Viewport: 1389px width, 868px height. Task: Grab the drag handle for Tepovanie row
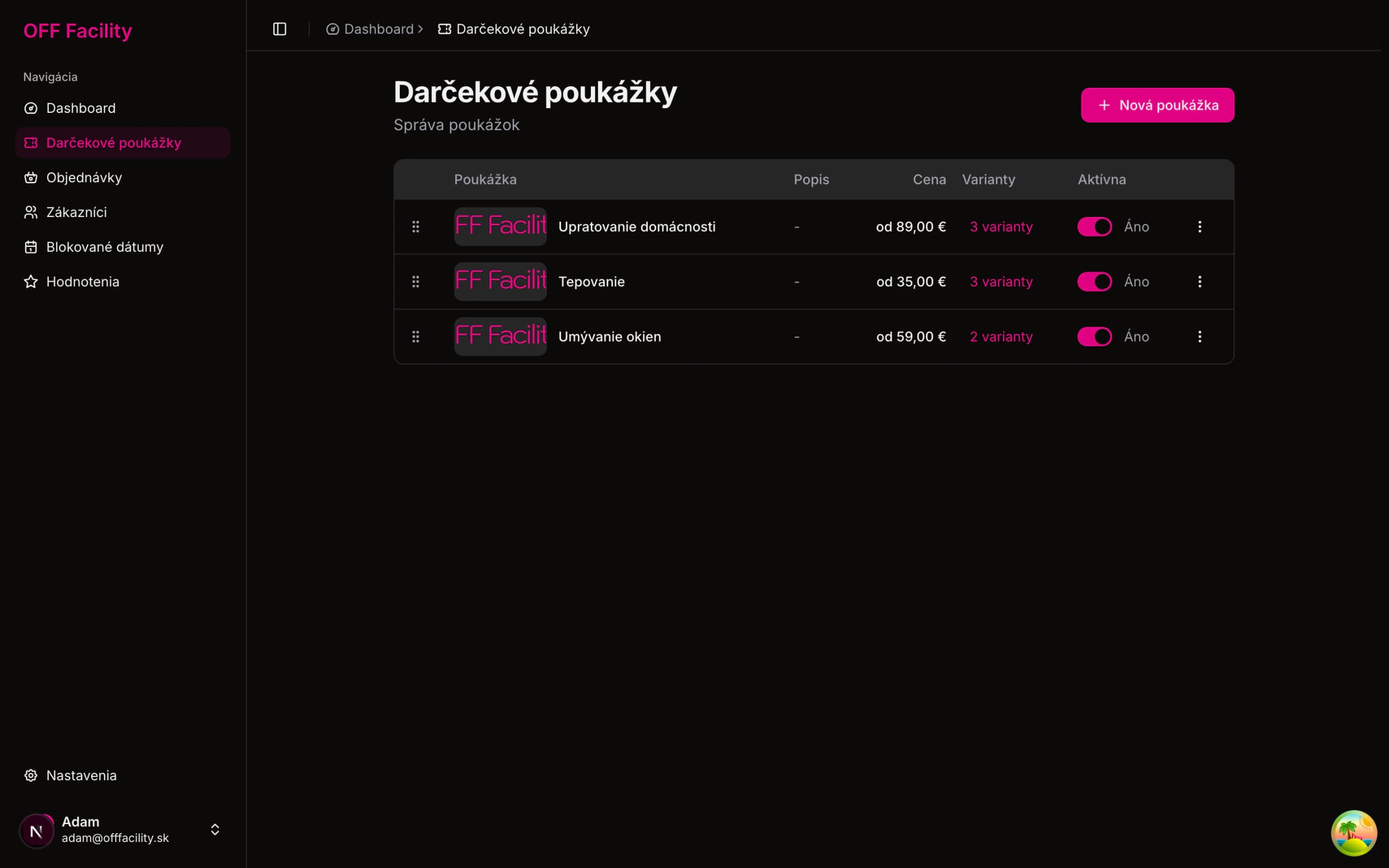click(x=416, y=282)
